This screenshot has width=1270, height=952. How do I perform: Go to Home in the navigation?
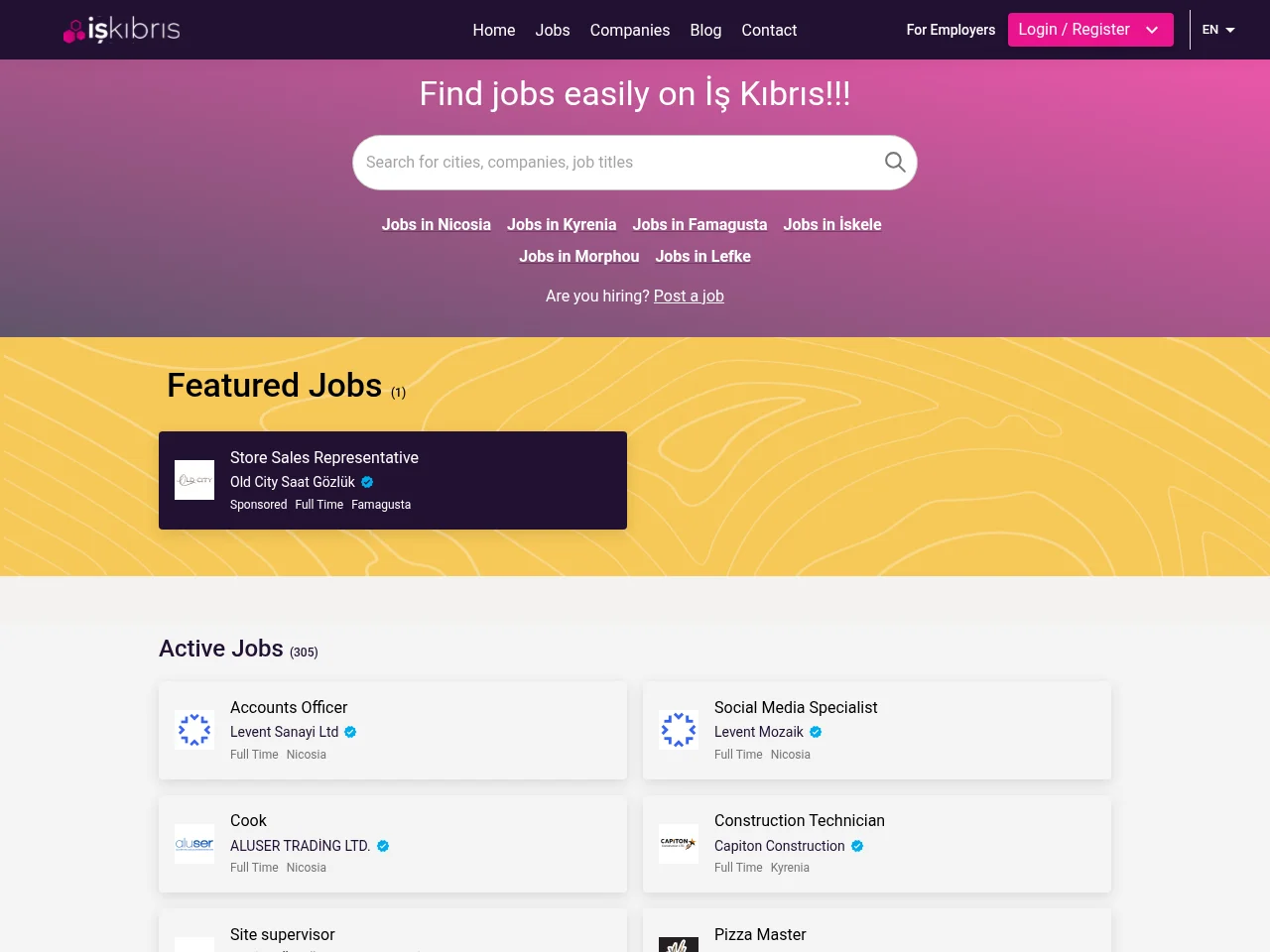coord(494,30)
